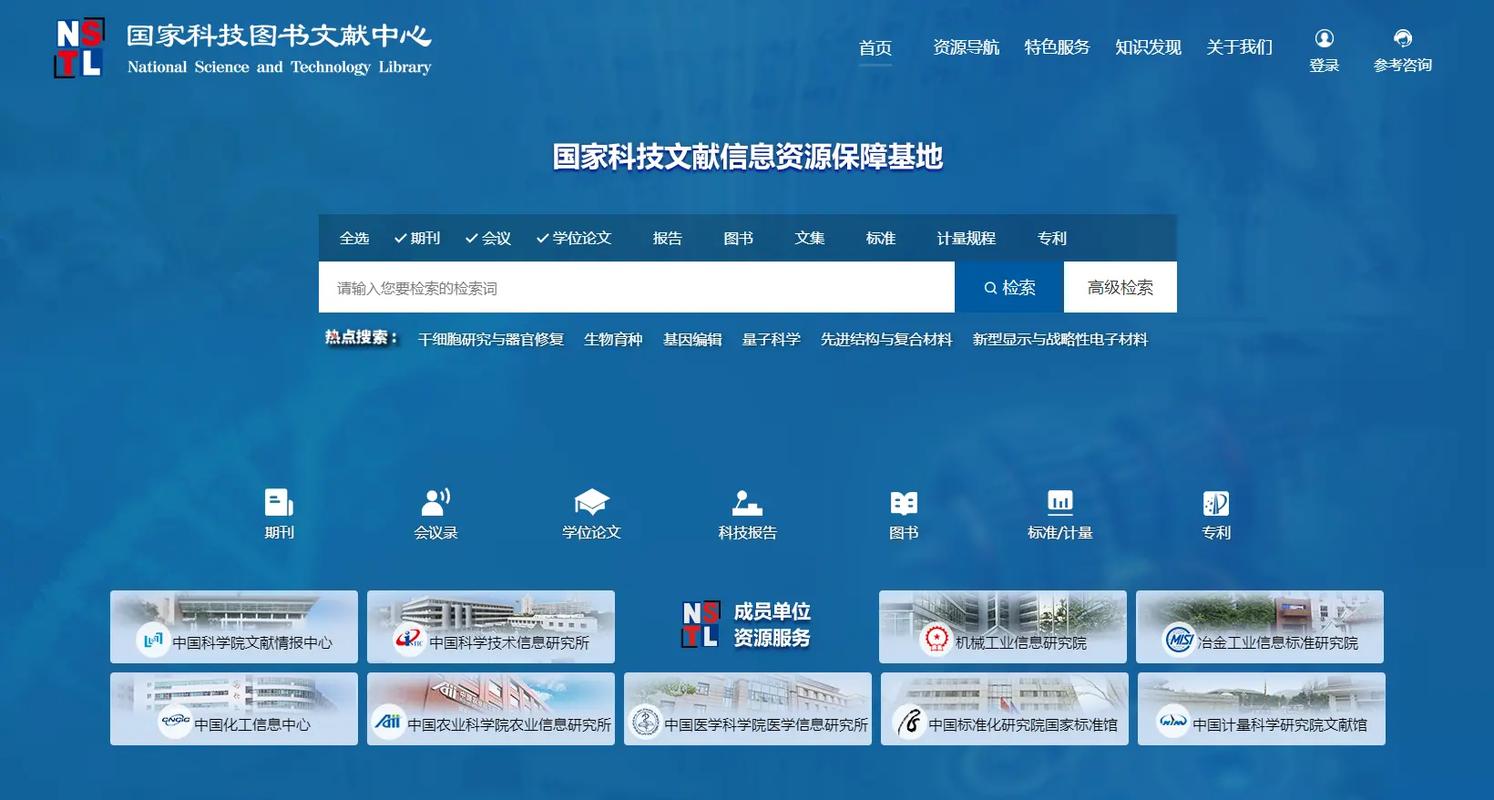Open 参考咨询 headset icon
Image resolution: width=1494 pixels, height=800 pixels.
1403,38
